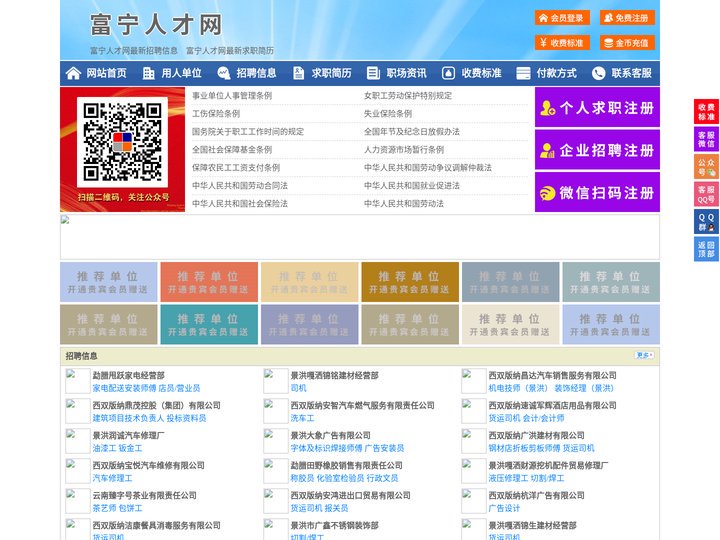The height and width of the screenshot is (540, 720).
Task: Open the 油漆工 job link
Action: [104, 448]
